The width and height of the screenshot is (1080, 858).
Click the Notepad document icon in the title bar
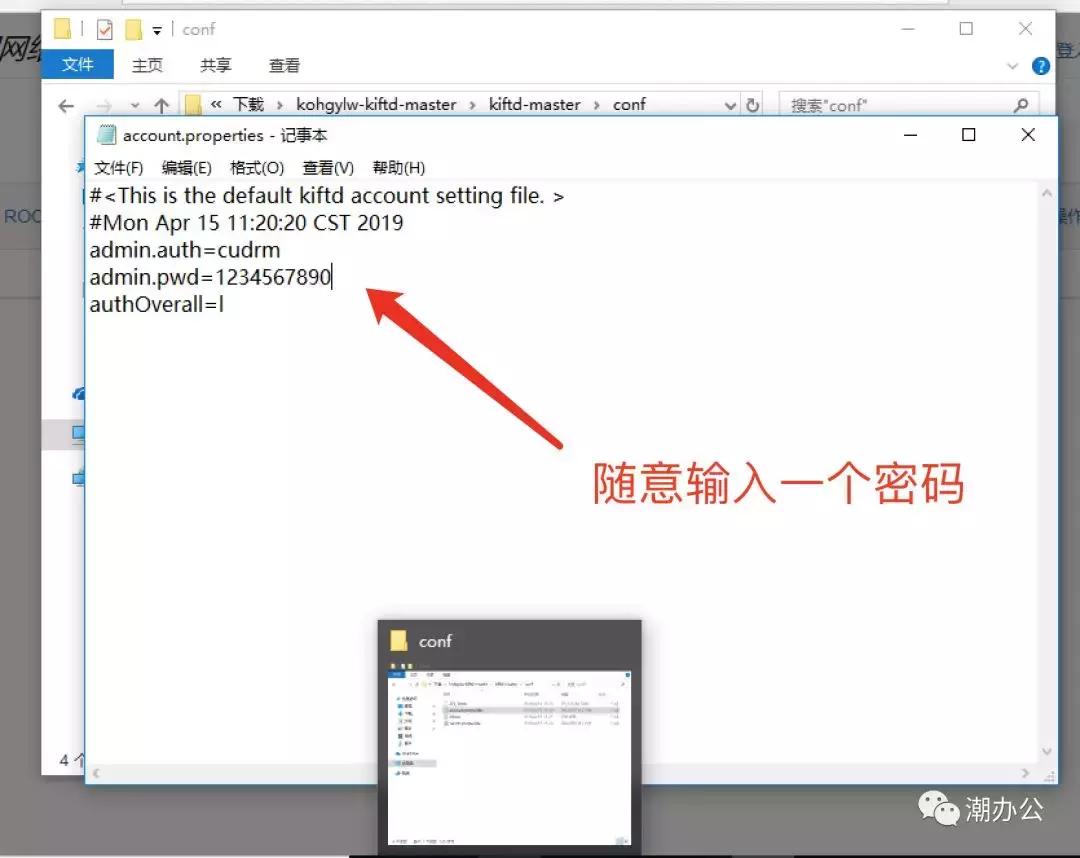coord(105,135)
